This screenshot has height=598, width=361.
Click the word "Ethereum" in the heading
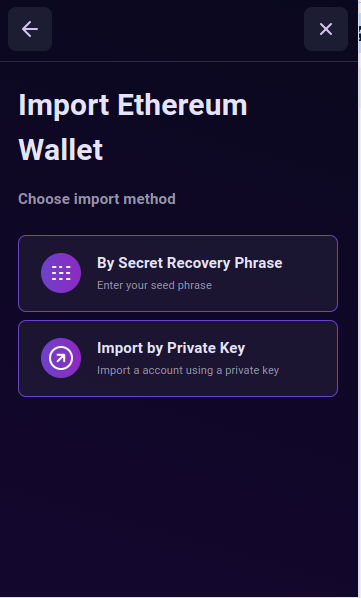coord(182,105)
